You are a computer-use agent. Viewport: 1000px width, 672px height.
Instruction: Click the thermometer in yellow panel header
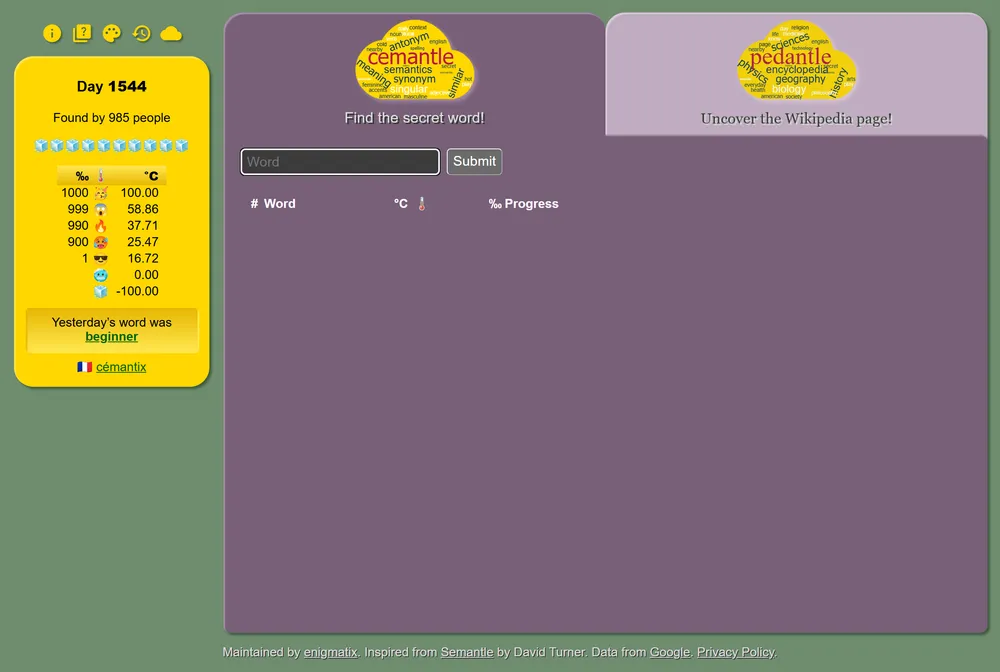point(100,176)
